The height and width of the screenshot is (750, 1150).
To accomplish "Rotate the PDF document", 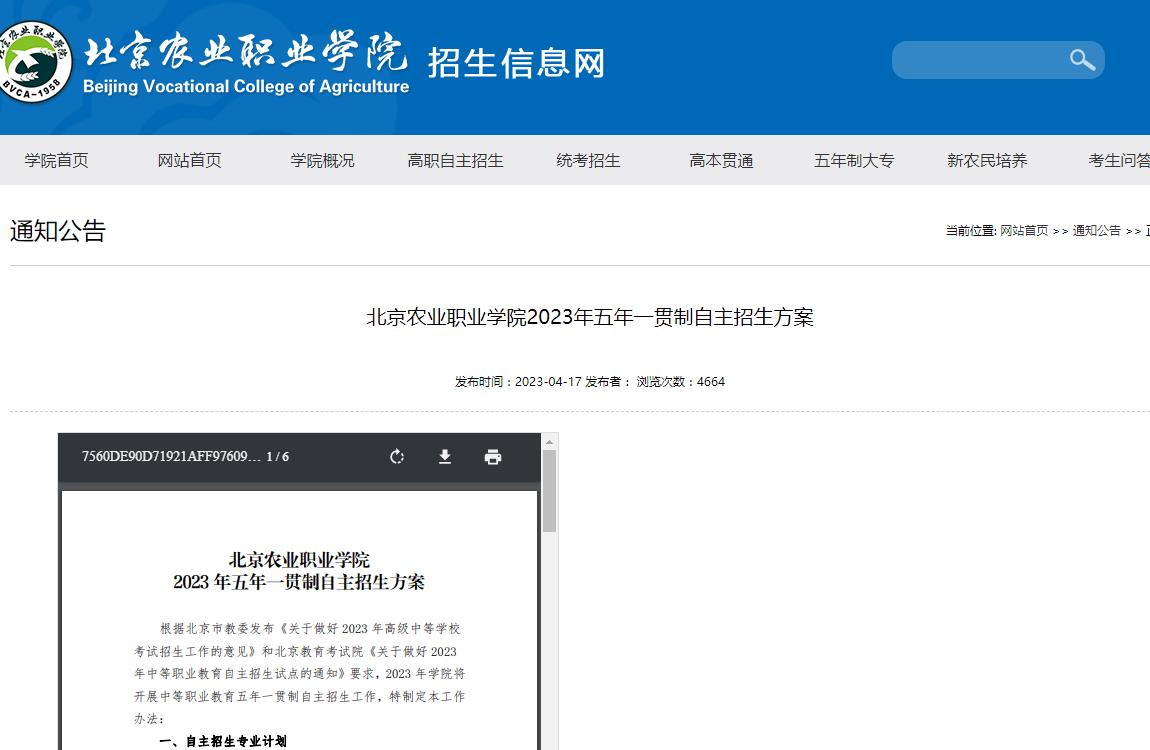I will coord(397,457).
